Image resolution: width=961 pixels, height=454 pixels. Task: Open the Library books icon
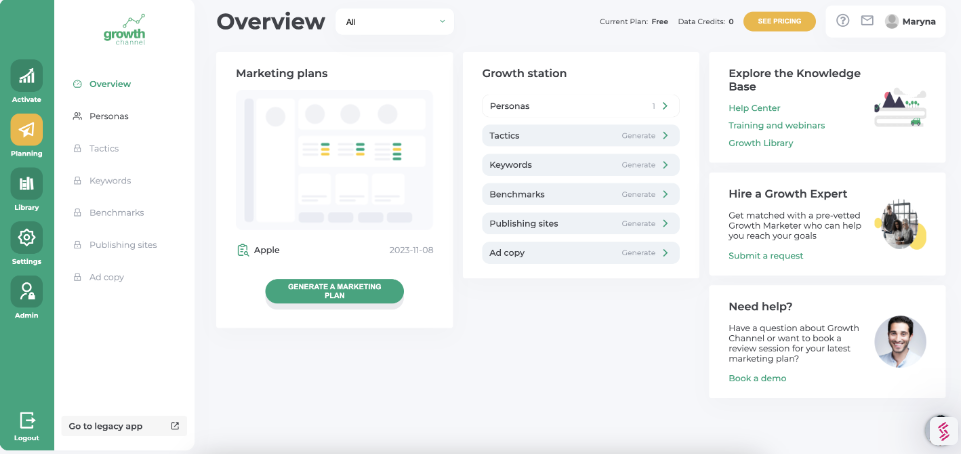click(x=26, y=183)
